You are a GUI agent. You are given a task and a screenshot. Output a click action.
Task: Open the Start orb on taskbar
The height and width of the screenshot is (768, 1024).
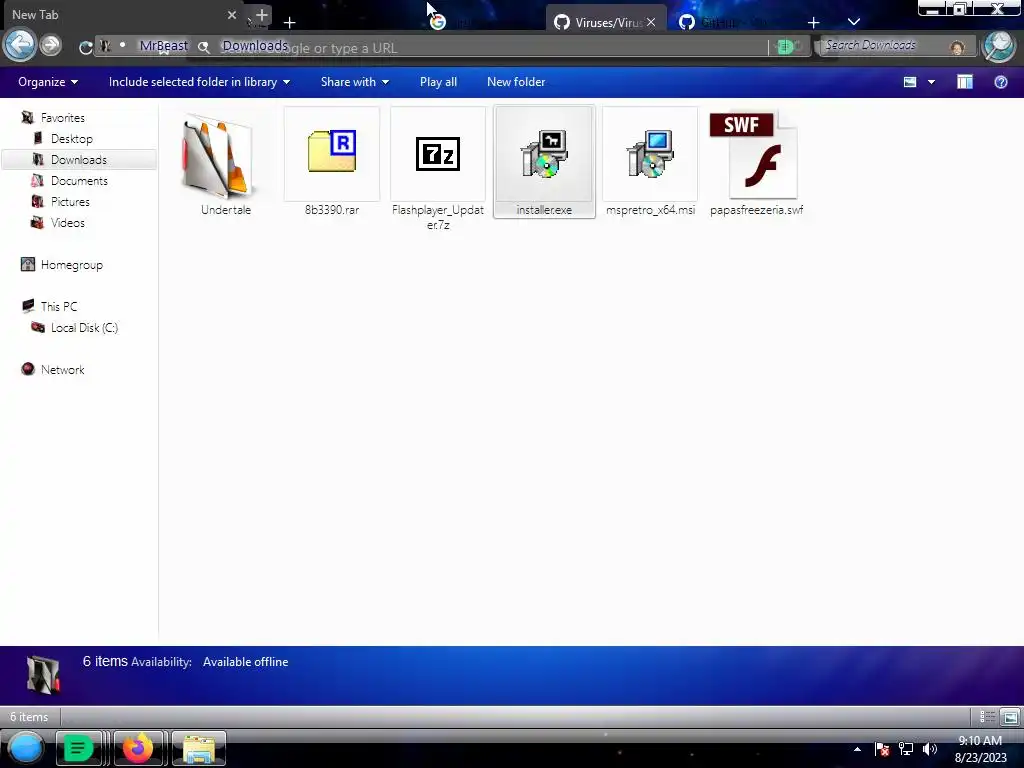pos(26,748)
